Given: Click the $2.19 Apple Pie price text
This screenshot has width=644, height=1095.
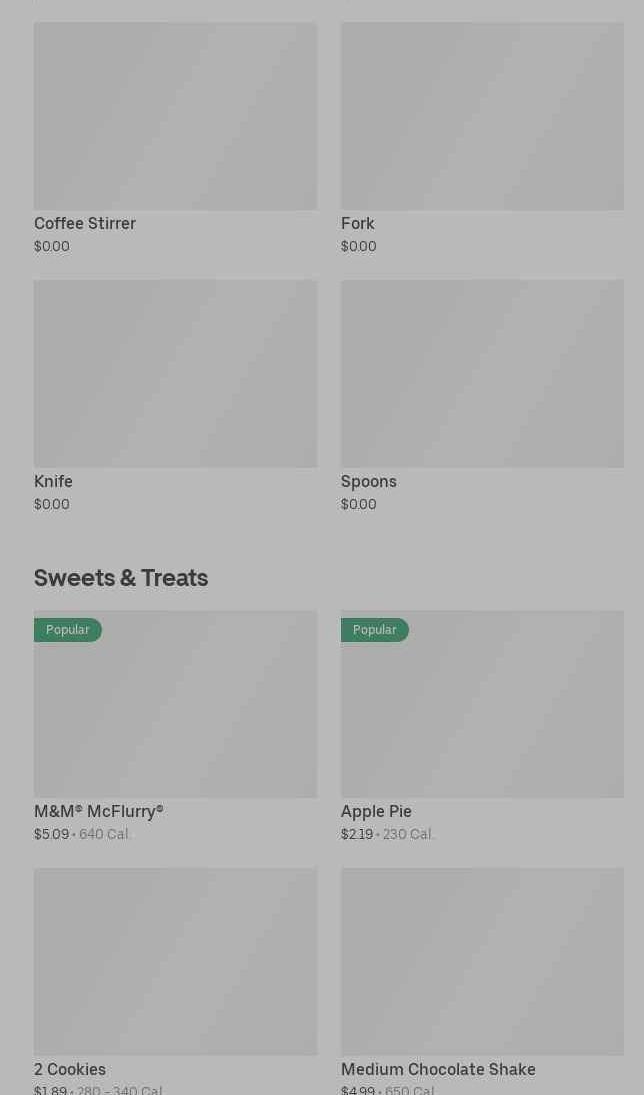Looking at the screenshot, I should pyautogui.click(x=357, y=834).
